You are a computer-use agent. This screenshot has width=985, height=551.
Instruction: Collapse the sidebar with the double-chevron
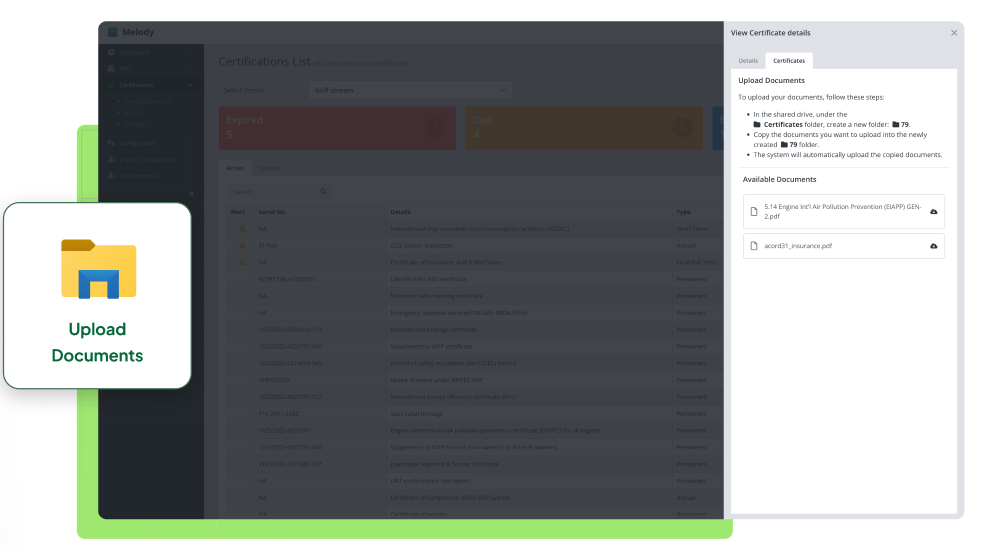click(x=191, y=194)
